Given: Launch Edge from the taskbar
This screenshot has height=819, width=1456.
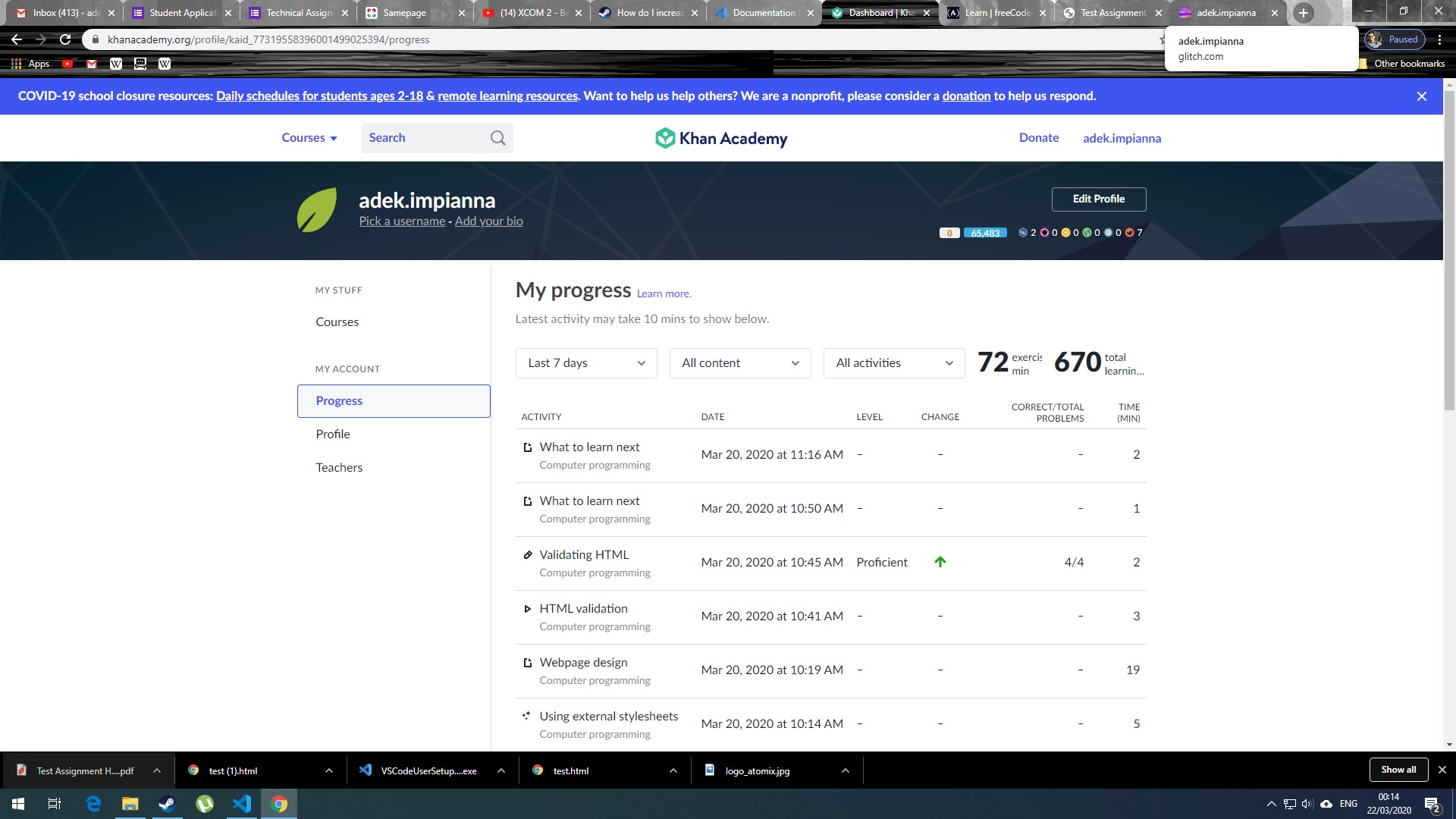Looking at the screenshot, I should [93, 804].
